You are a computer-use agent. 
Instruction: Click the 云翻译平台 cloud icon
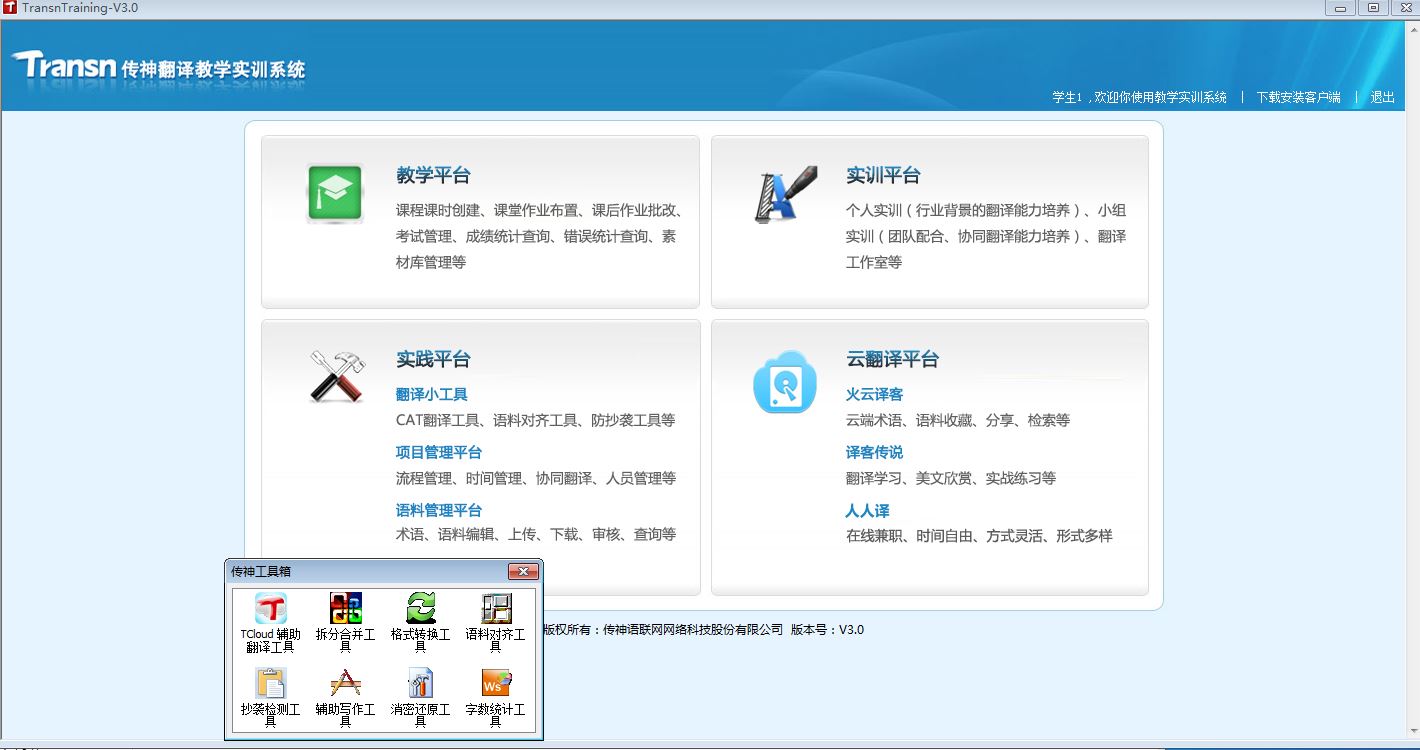point(785,382)
